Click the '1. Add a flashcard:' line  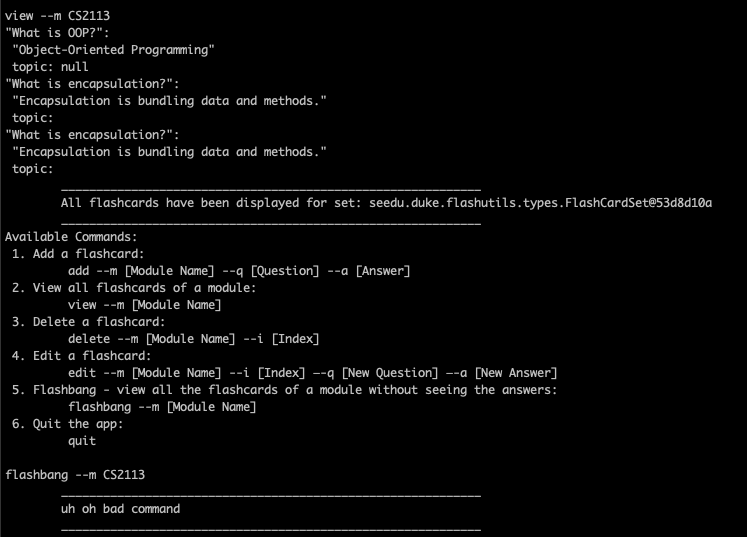click(x=78, y=254)
